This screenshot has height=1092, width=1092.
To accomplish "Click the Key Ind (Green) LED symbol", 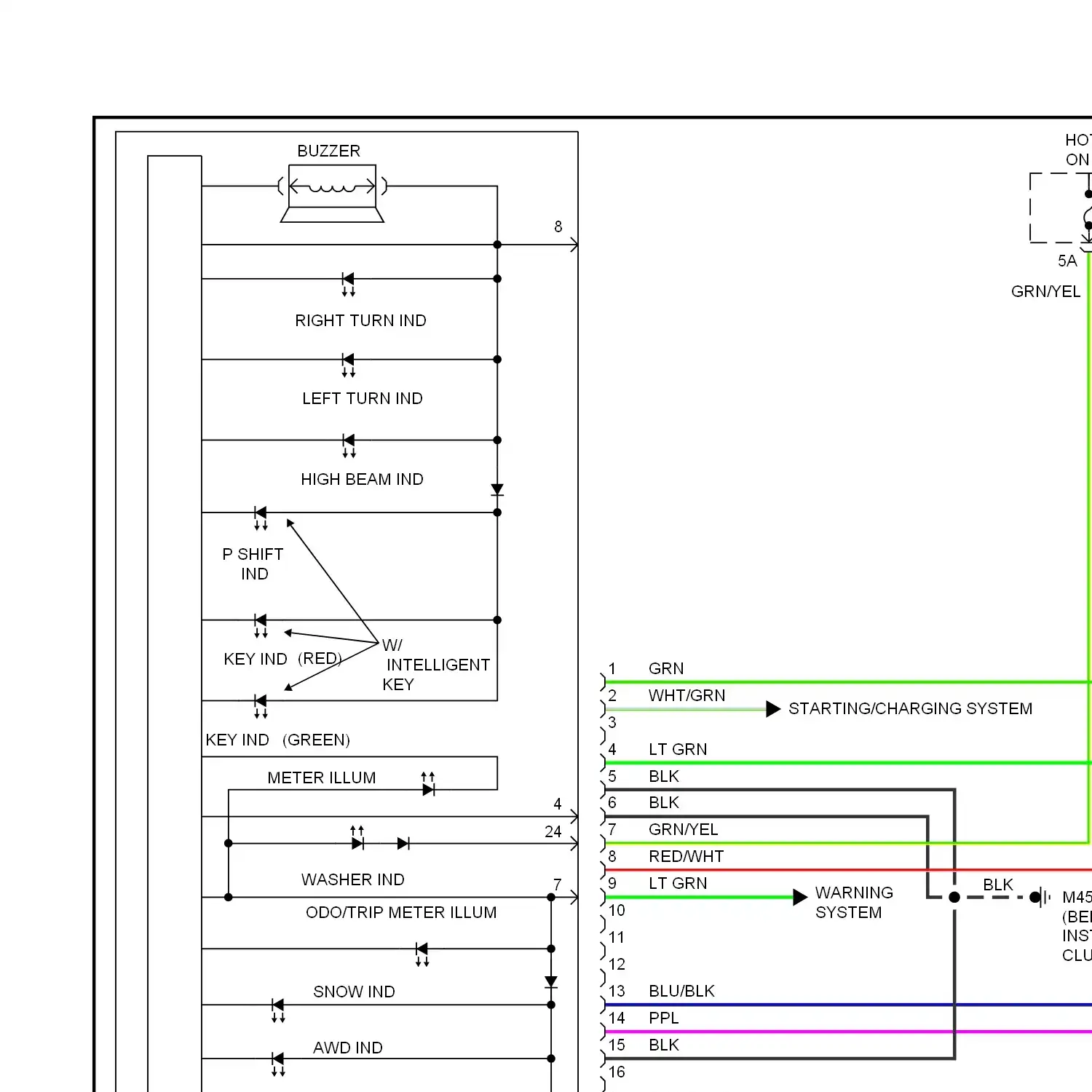I will pyautogui.click(x=261, y=705).
